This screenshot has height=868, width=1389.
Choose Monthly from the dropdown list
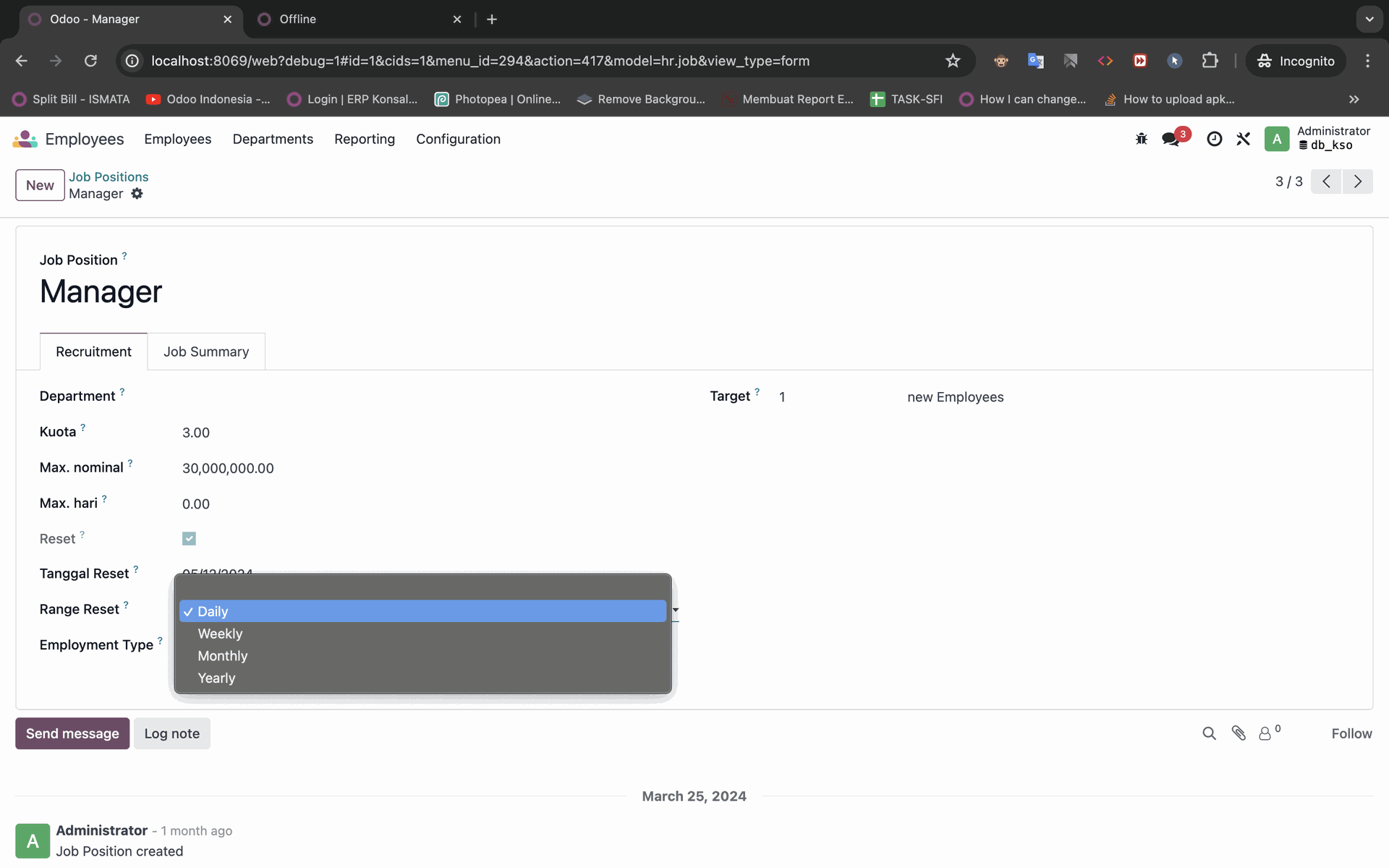pos(223,656)
